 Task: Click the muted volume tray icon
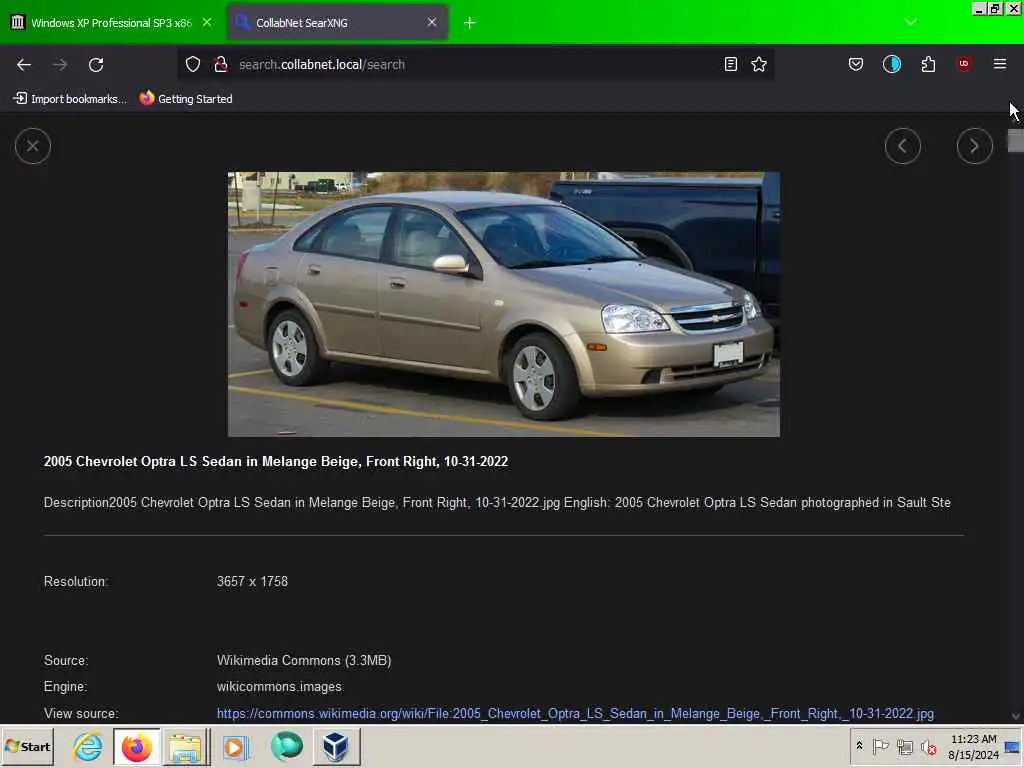[928, 746]
